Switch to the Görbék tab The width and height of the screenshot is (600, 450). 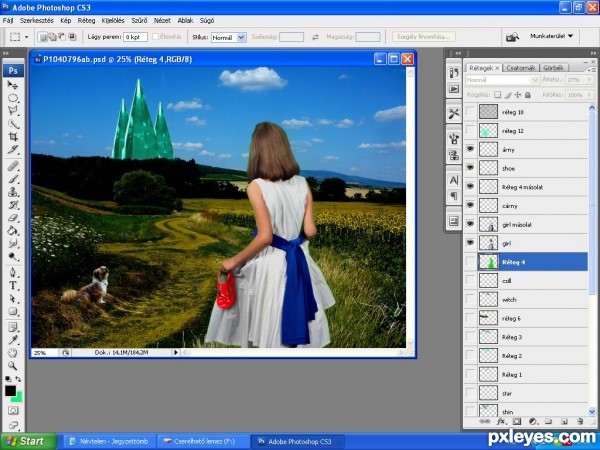pyautogui.click(x=553, y=68)
